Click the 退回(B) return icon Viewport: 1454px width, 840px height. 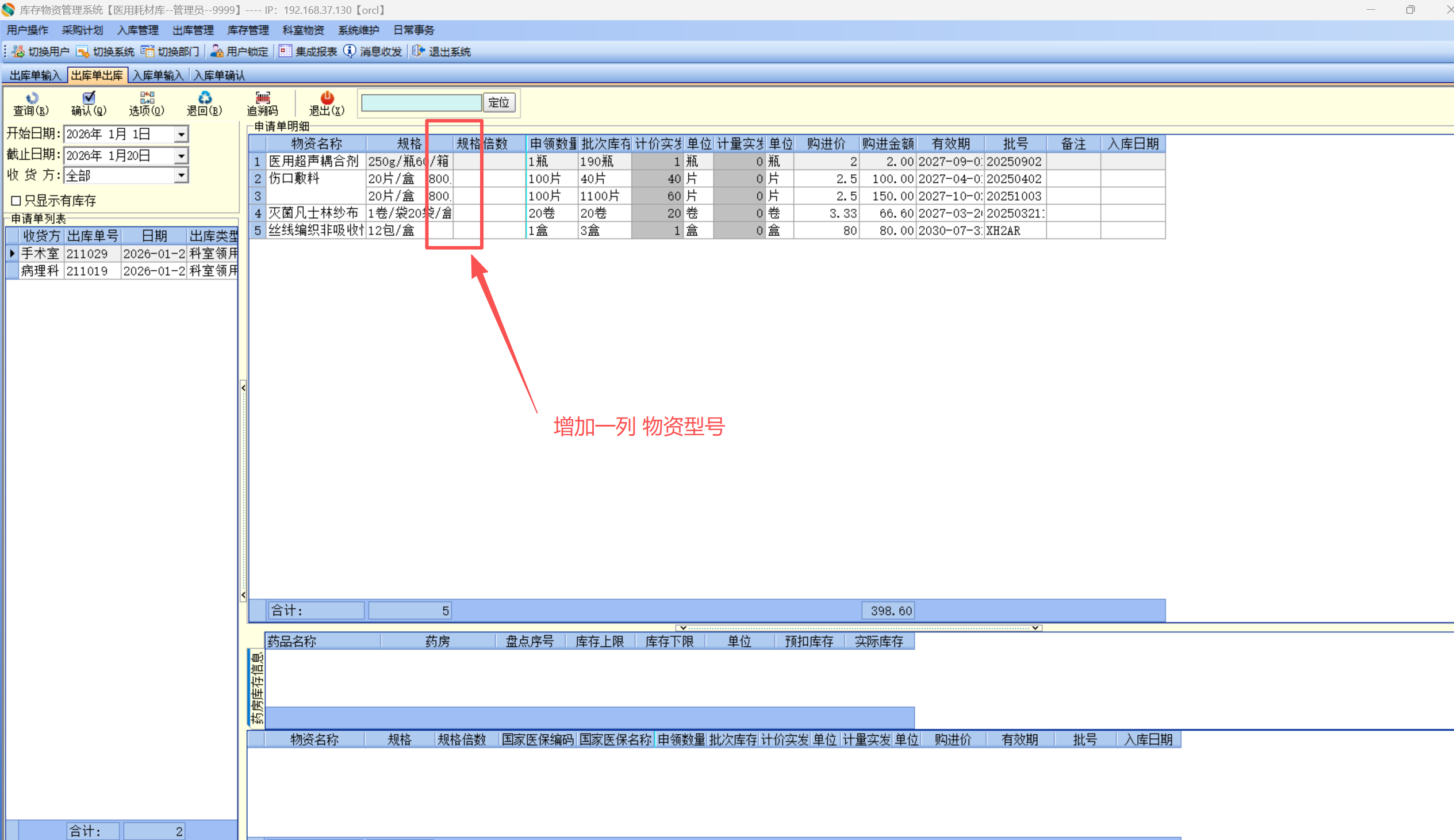point(205,98)
